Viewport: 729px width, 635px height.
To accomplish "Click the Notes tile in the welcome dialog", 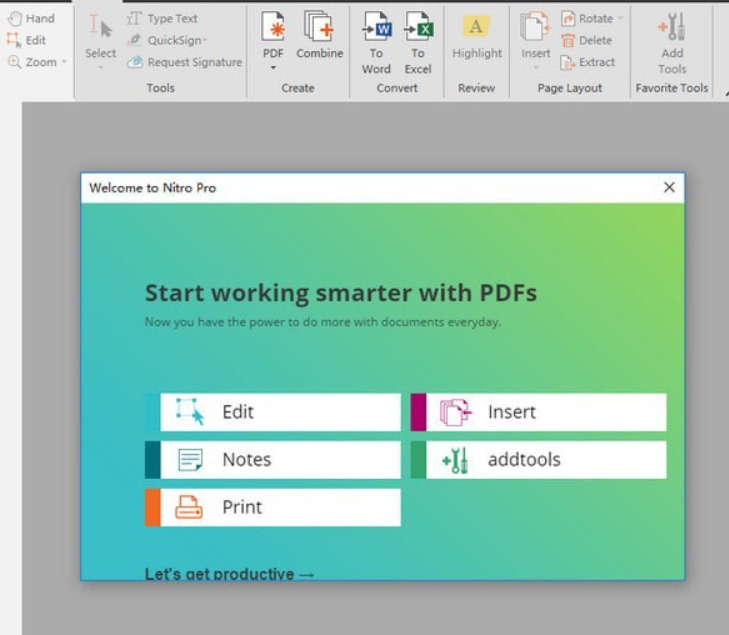I will (272, 460).
